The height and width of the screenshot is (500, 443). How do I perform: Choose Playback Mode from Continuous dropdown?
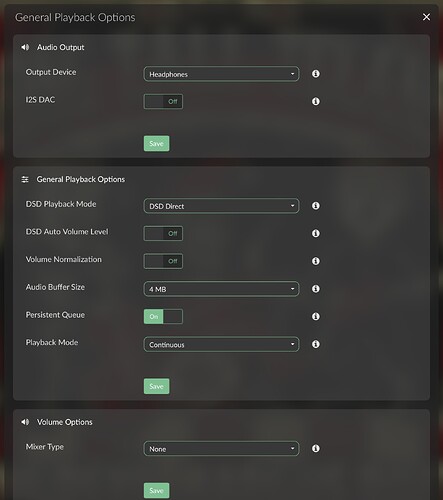coord(221,344)
